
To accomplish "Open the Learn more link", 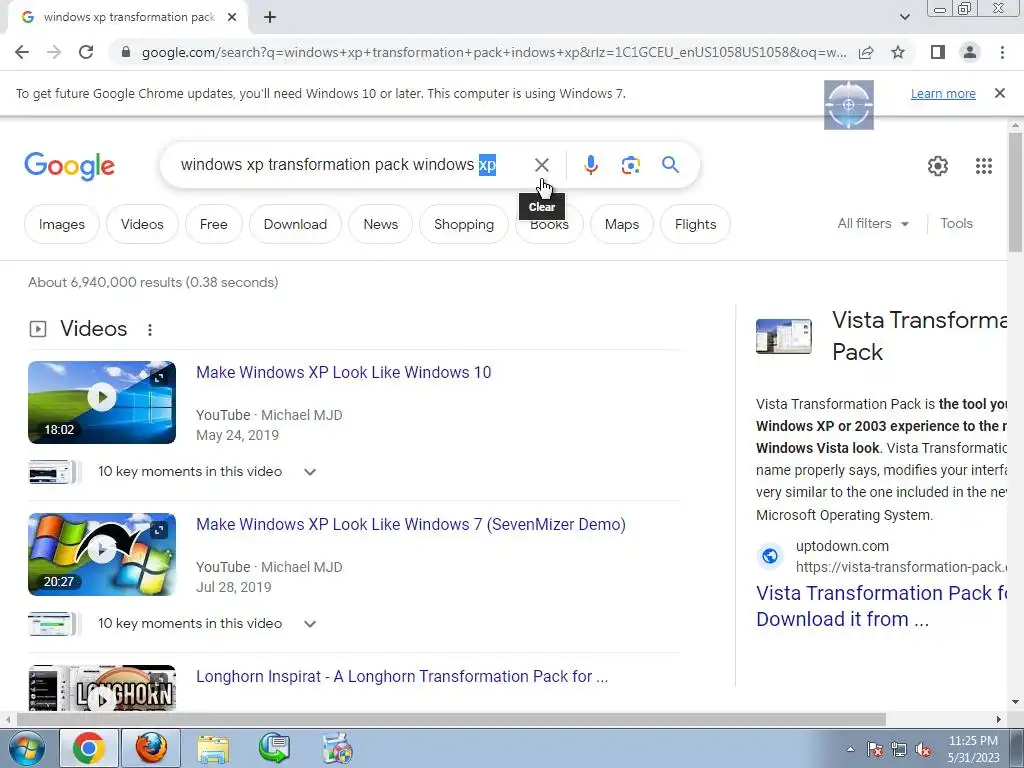I will point(943,93).
